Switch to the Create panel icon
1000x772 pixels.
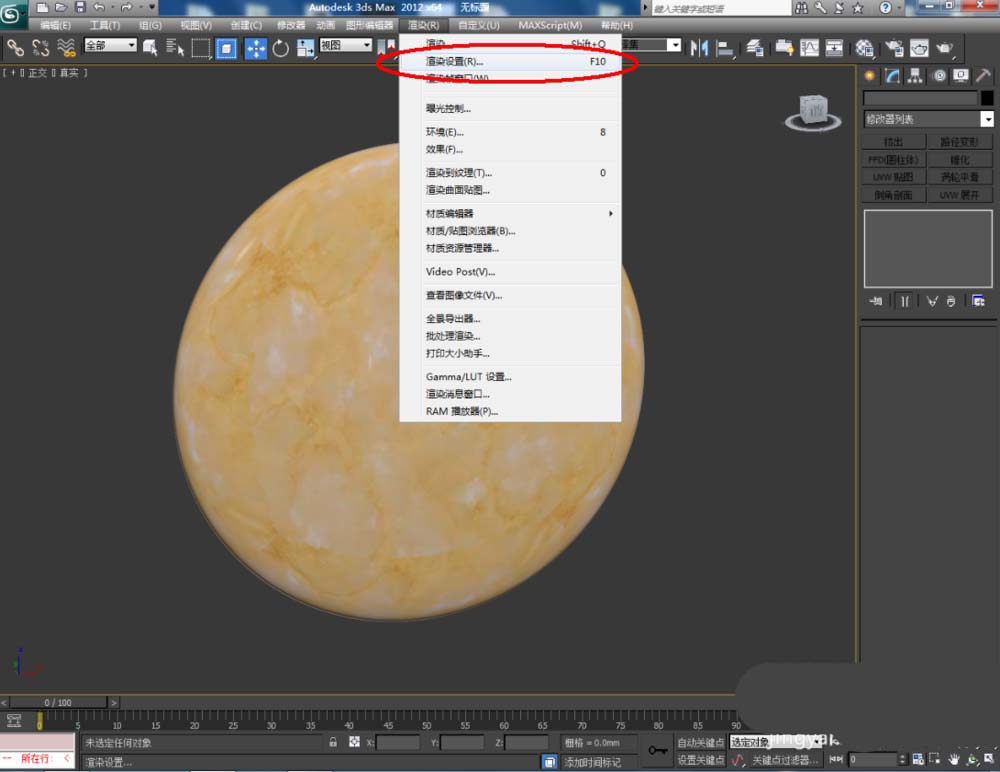pos(870,76)
